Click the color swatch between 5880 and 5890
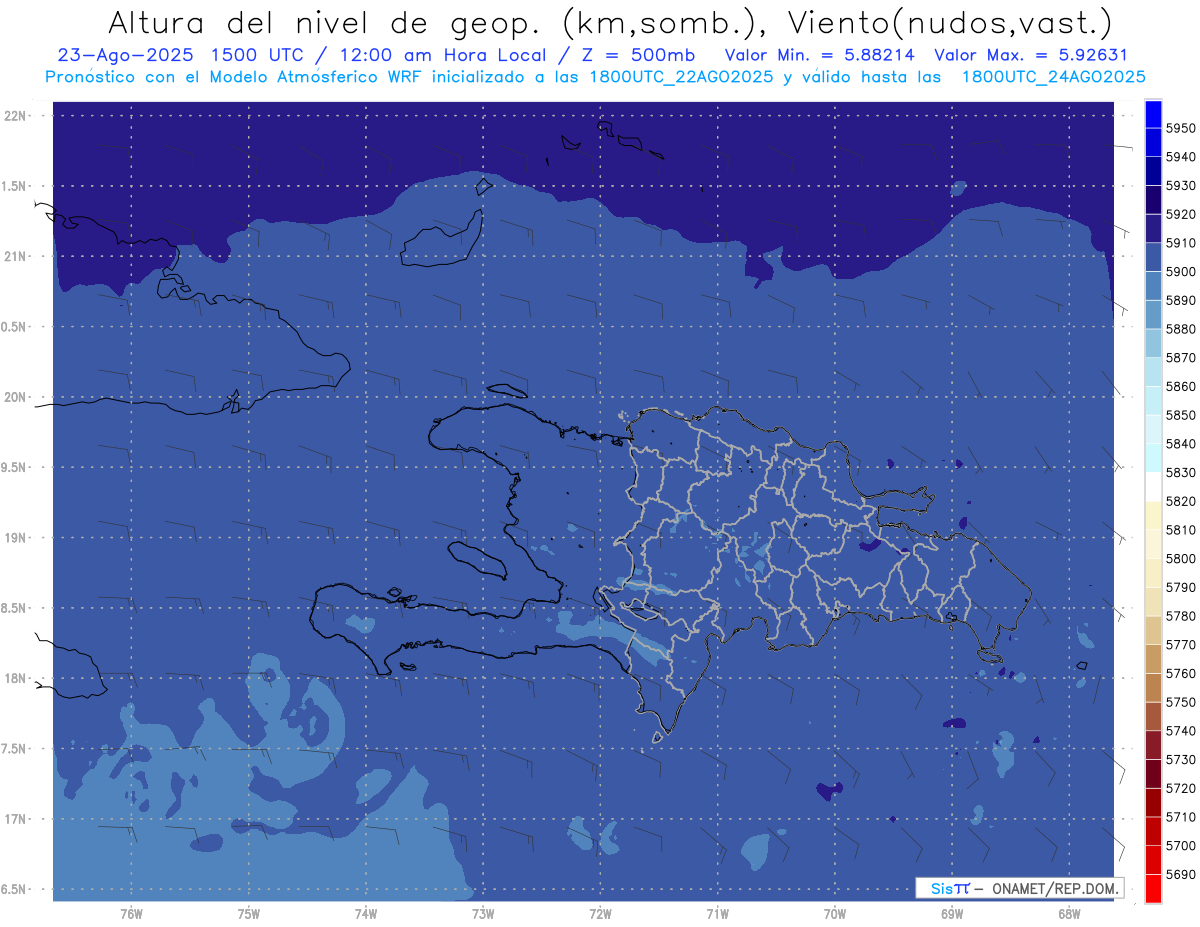 coord(1152,315)
